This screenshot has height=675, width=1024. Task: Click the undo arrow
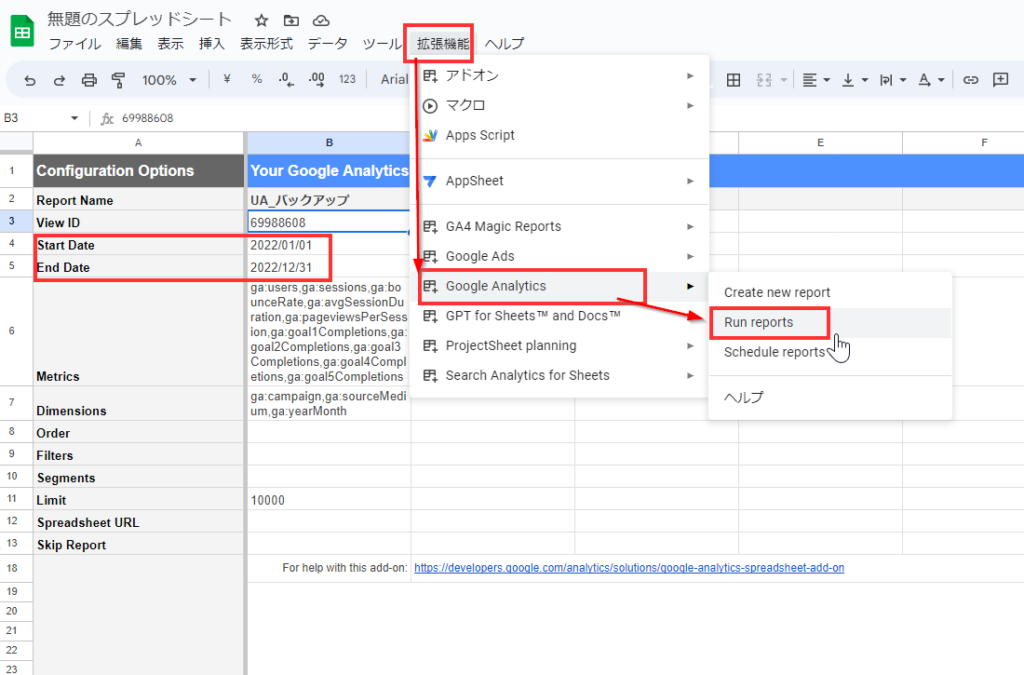coord(30,80)
